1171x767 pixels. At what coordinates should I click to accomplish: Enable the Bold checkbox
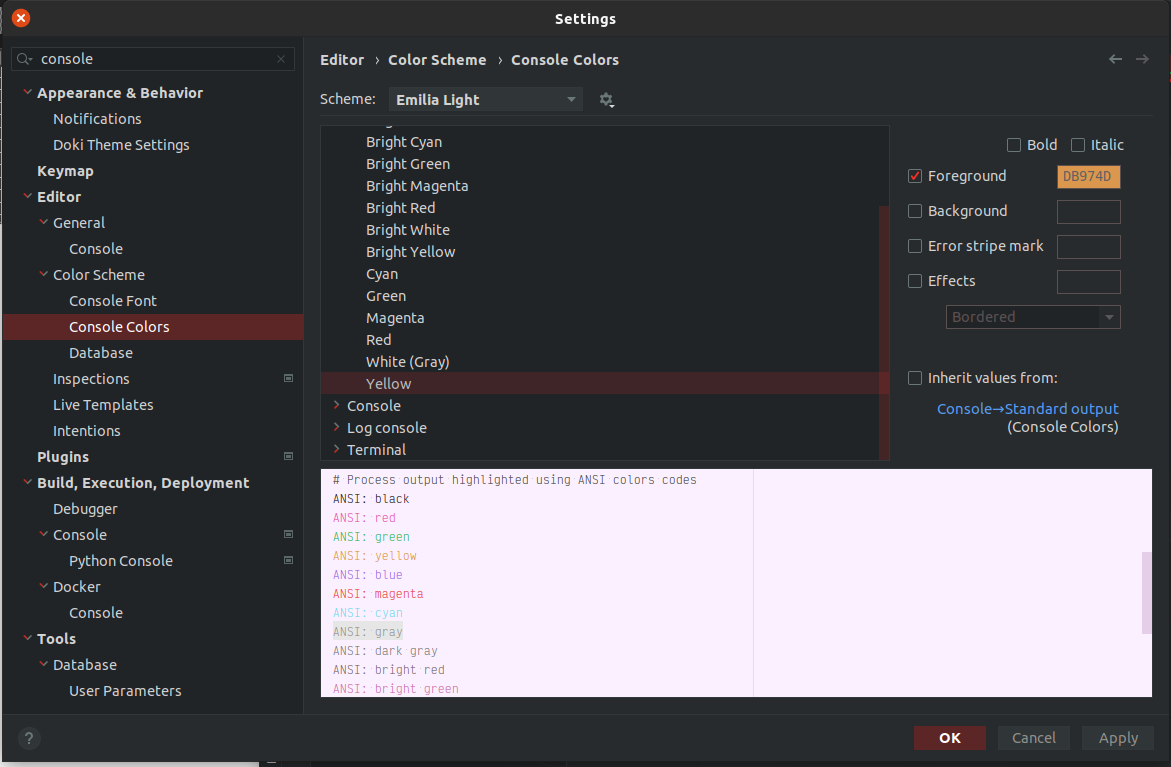[1013, 144]
